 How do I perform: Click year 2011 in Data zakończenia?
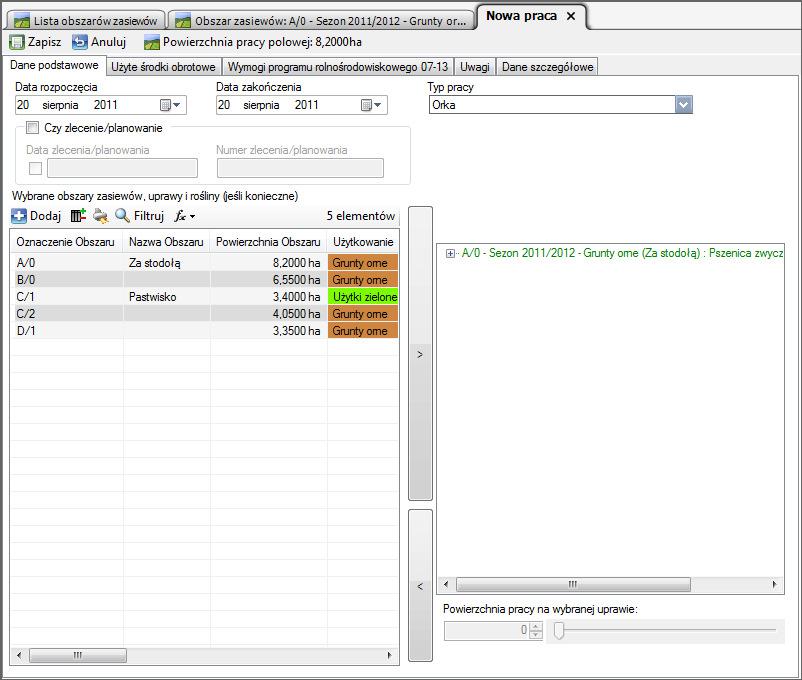[306, 105]
